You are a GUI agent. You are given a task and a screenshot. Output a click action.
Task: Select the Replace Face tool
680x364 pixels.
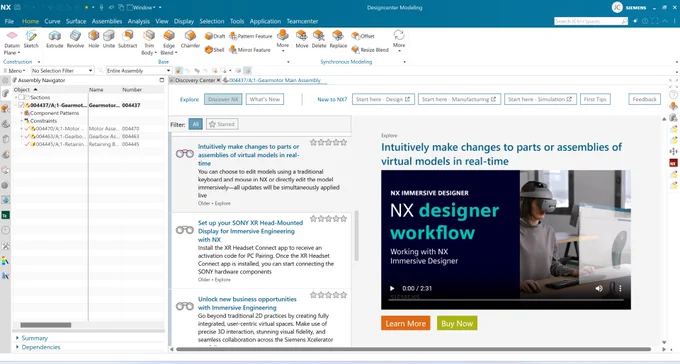338,39
